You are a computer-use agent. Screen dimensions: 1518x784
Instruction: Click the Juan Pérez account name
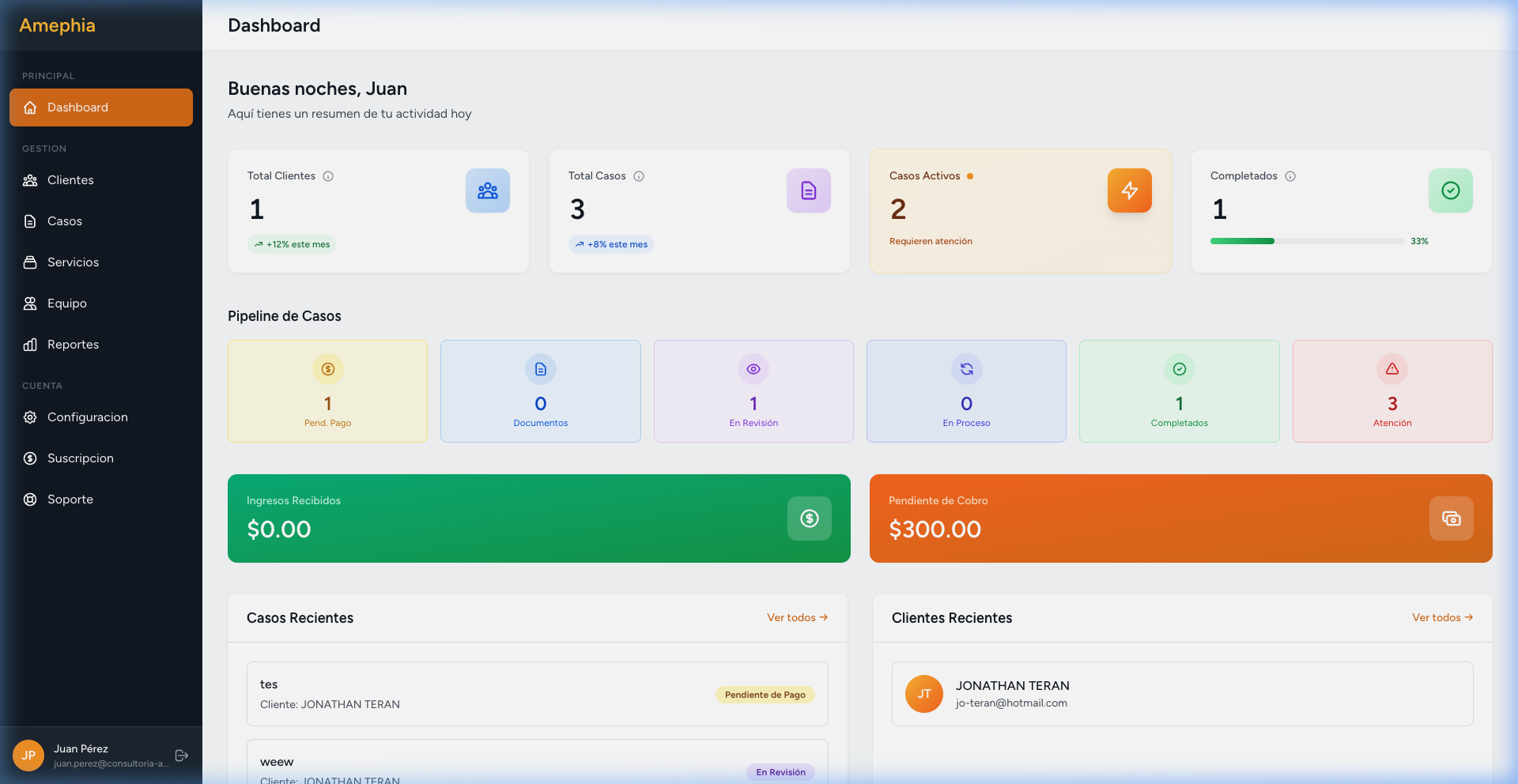click(x=81, y=748)
